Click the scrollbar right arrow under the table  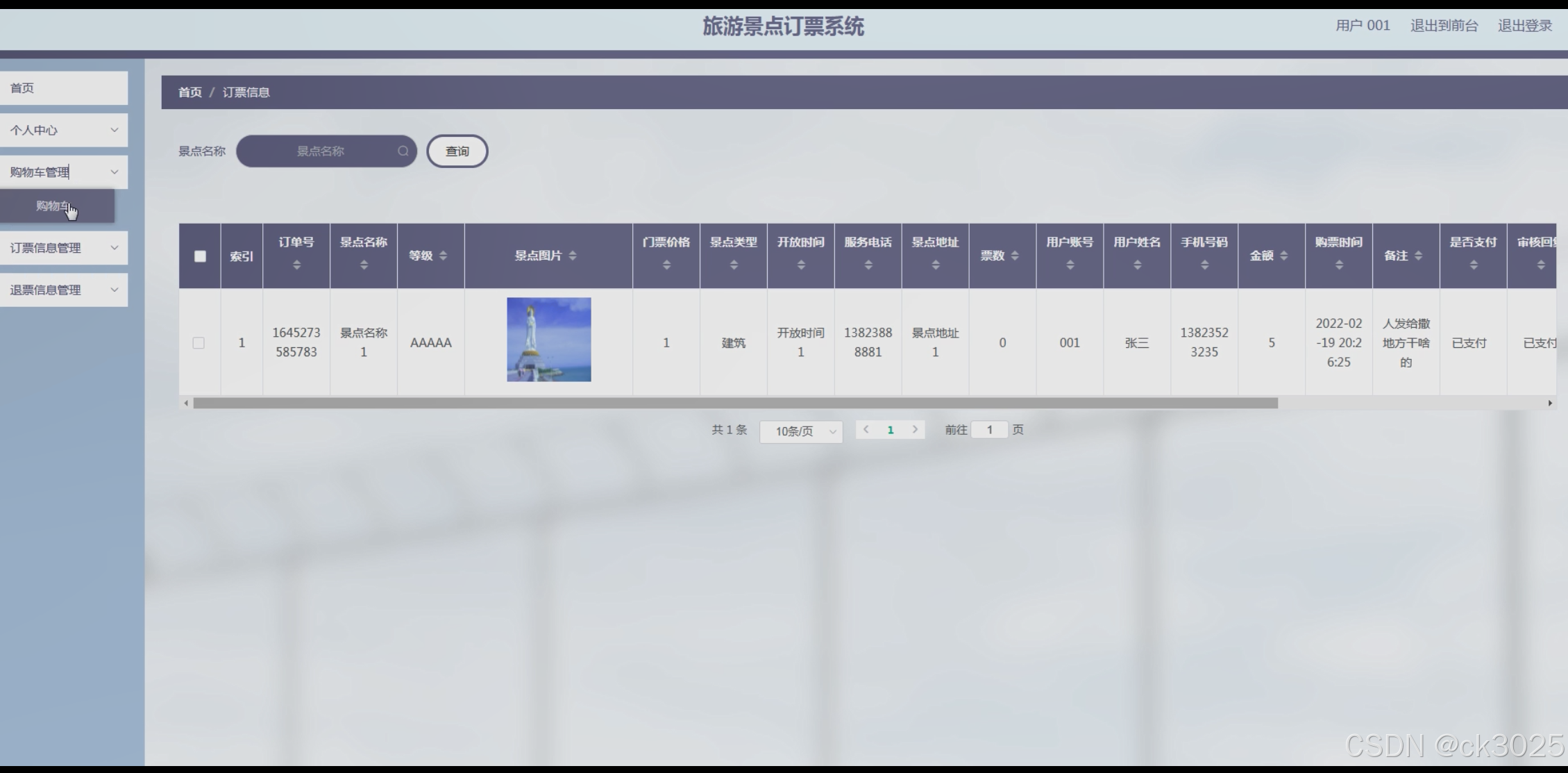(1549, 403)
